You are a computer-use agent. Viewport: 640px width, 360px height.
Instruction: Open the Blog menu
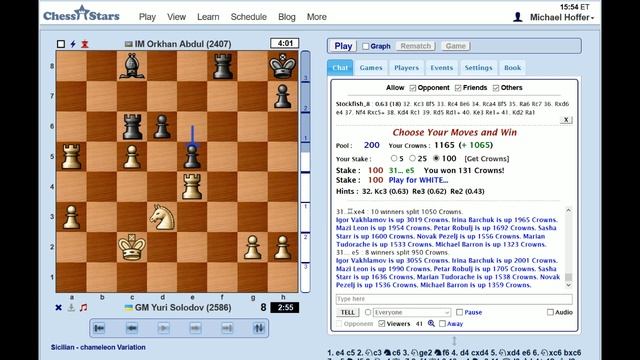(287, 17)
